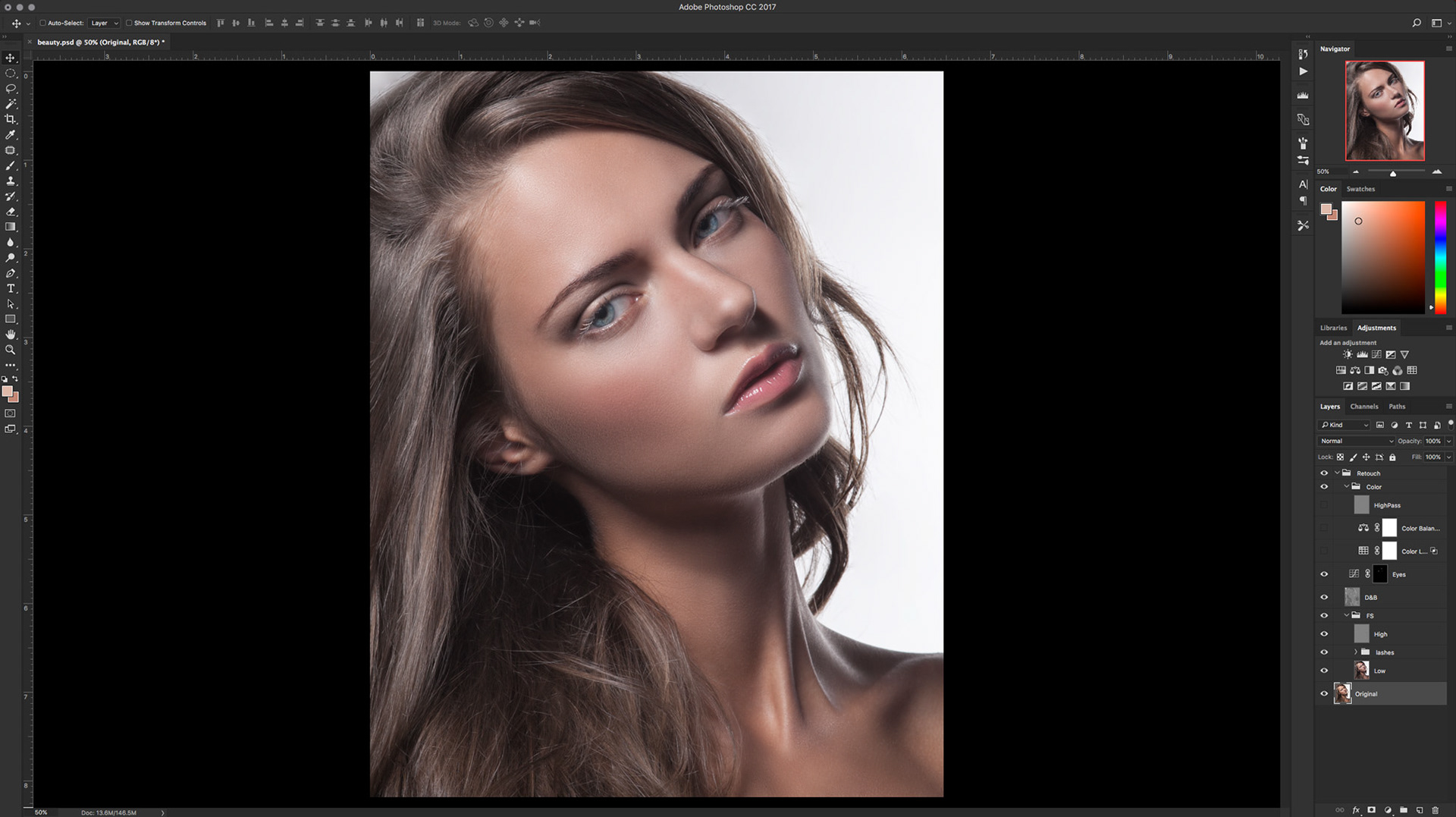Select the Pen tool
Screen dimensions: 1456x817
click(x=11, y=273)
